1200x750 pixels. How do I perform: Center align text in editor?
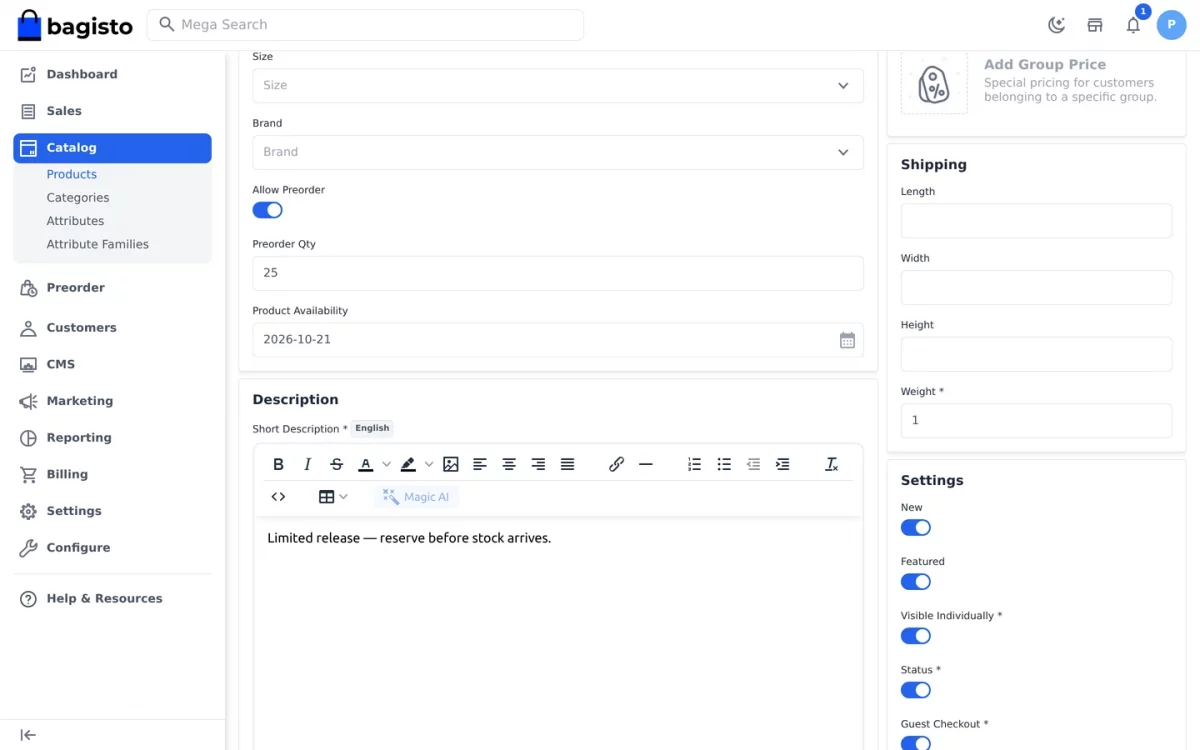(509, 464)
